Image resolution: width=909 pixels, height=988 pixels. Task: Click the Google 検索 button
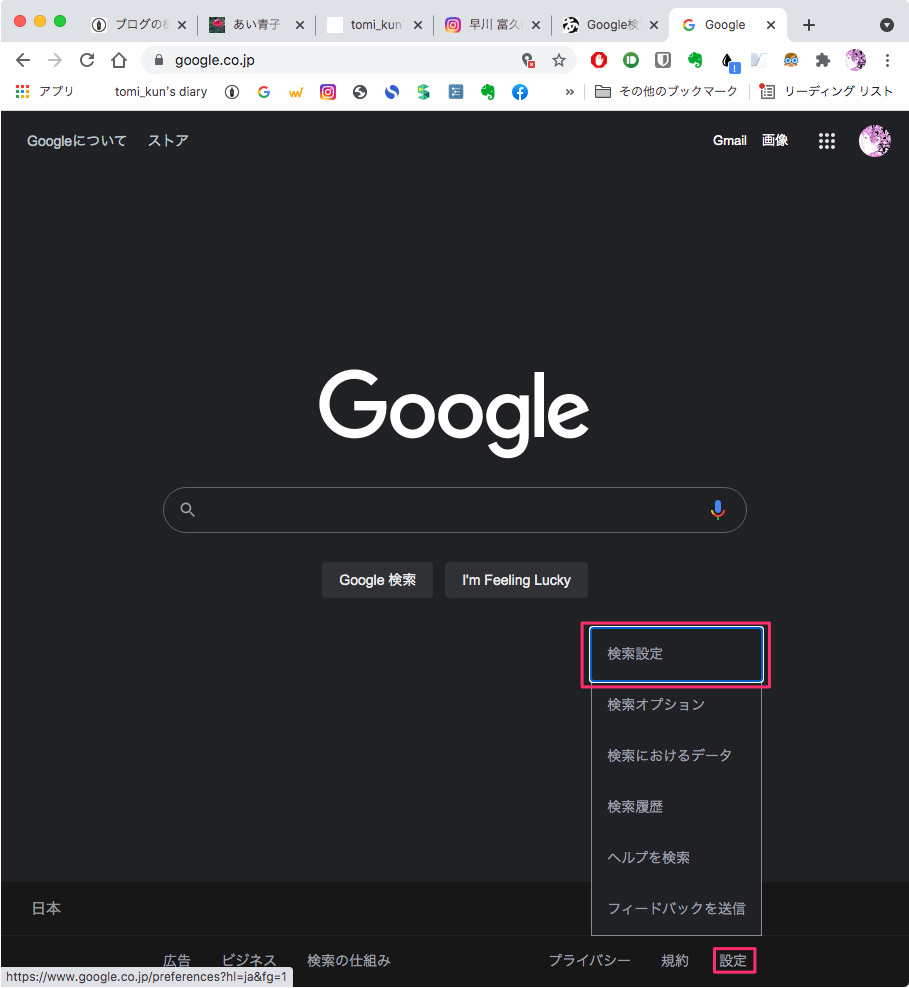(377, 580)
